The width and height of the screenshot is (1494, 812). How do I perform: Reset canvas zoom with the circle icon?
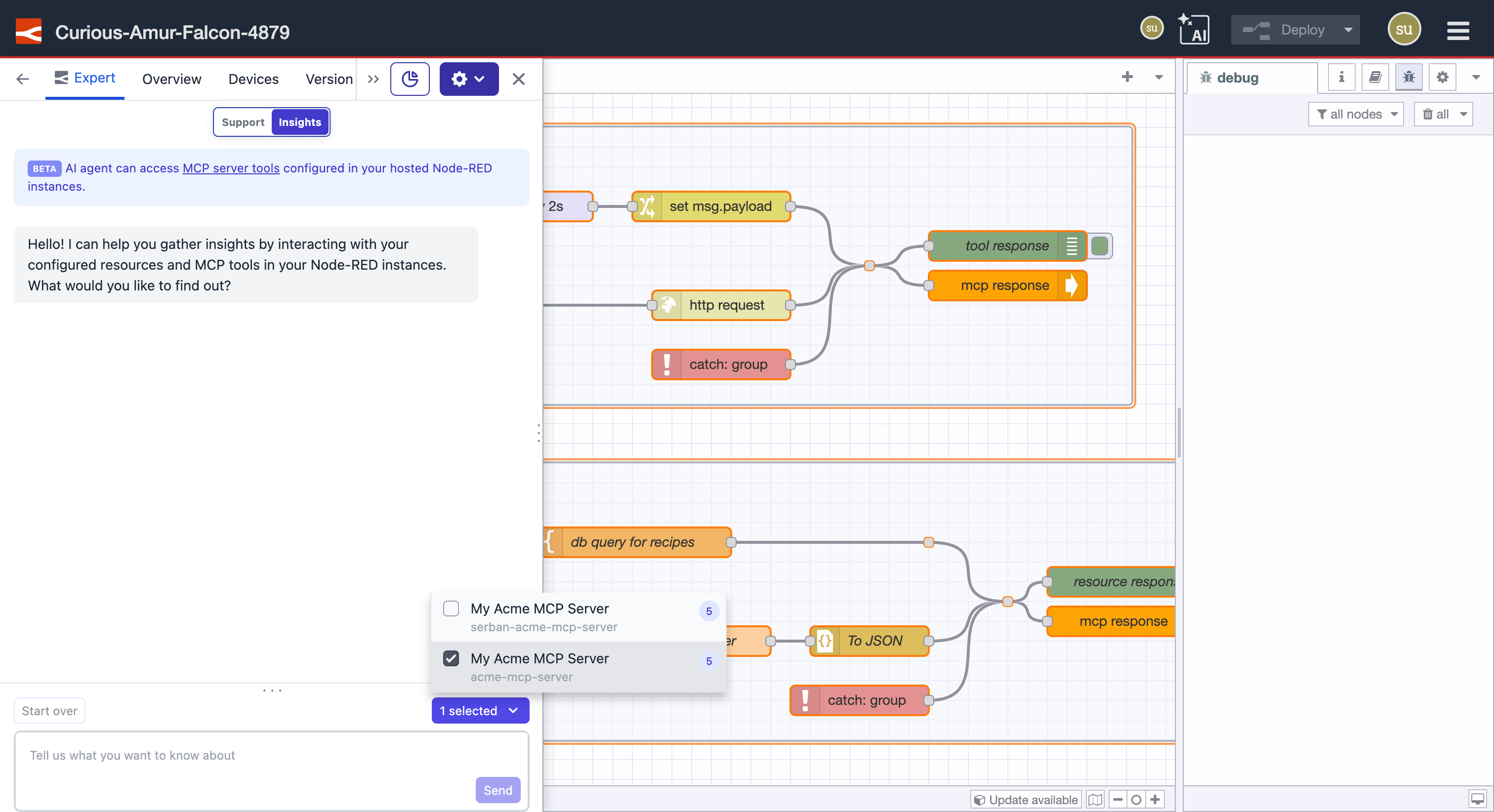pyautogui.click(x=1136, y=799)
